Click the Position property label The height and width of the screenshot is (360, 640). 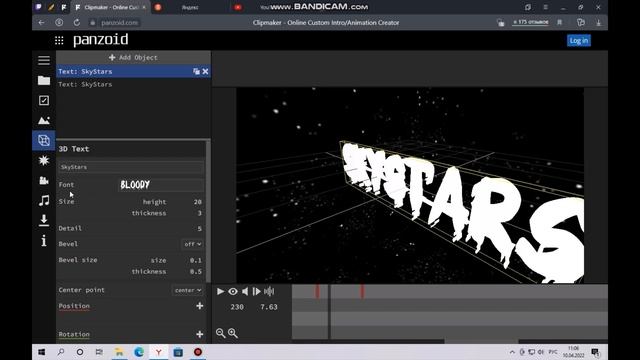coord(74,306)
